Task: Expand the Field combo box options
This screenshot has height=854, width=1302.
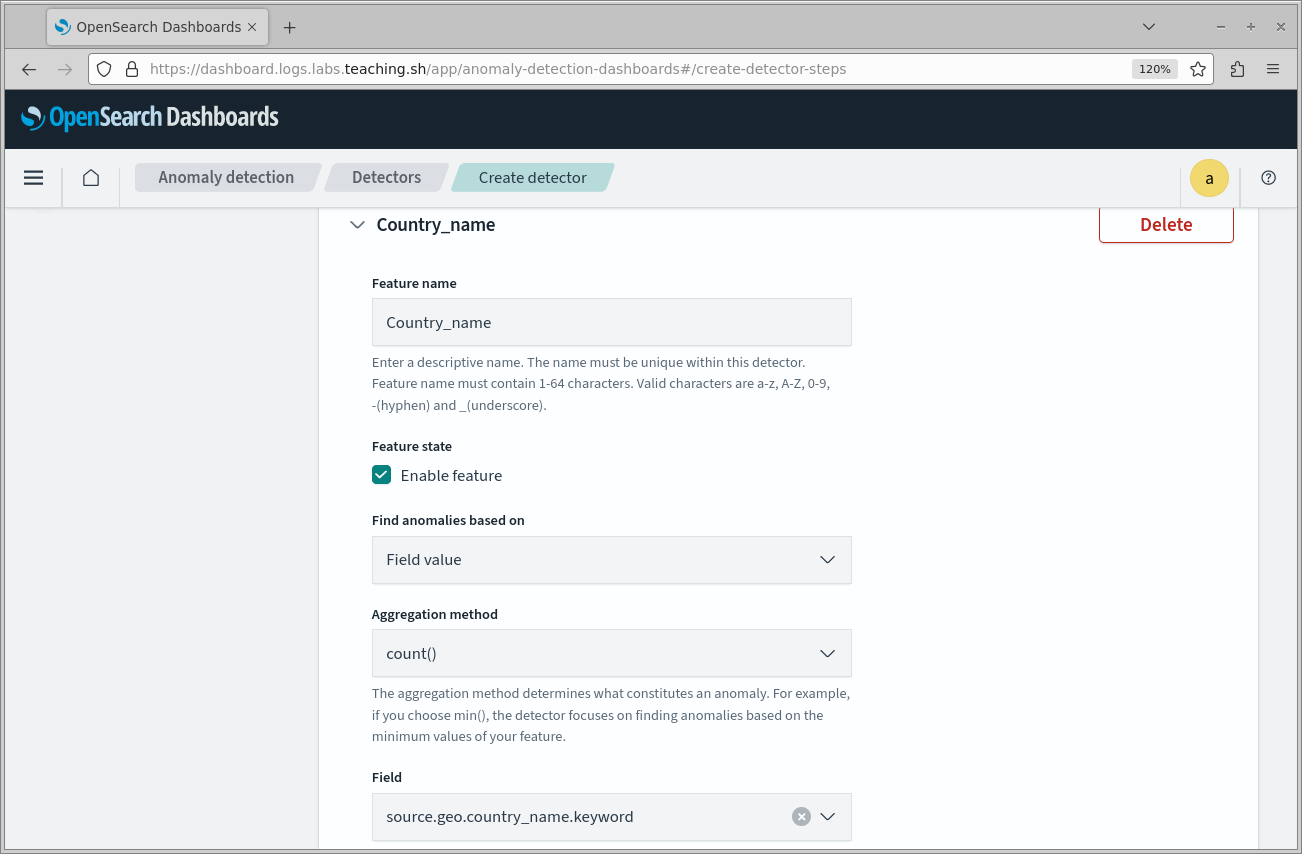Action: 827,817
